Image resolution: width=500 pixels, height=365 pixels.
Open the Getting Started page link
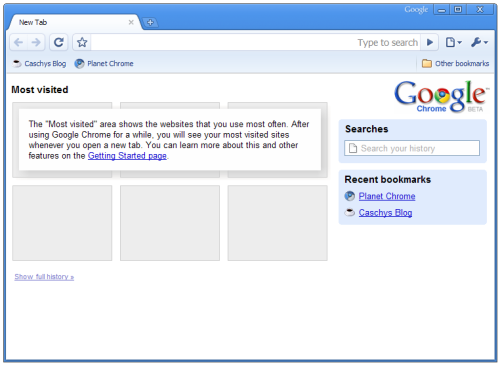click(x=127, y=156)
